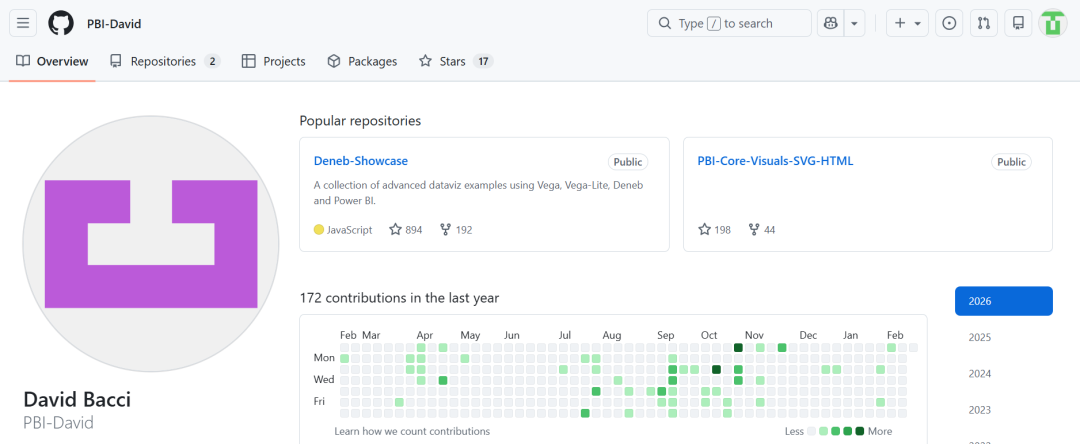Image resolution: width=1080 pixels, height=444 pixels.
Task: Switch to the Repositories tab
Action: [x=163, y=62]
